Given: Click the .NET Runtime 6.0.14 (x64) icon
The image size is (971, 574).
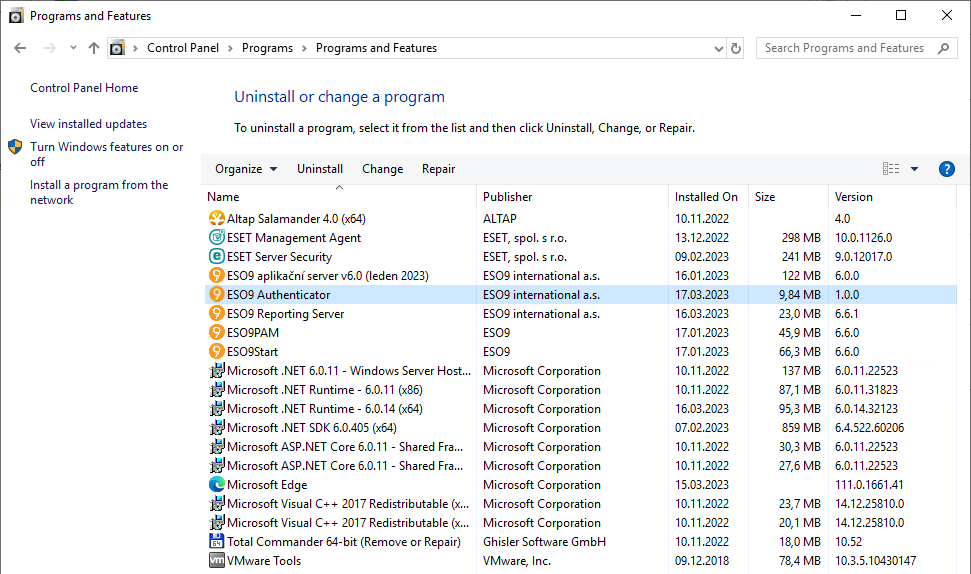Looking at the screenshot, I should (x=216, y=409).
